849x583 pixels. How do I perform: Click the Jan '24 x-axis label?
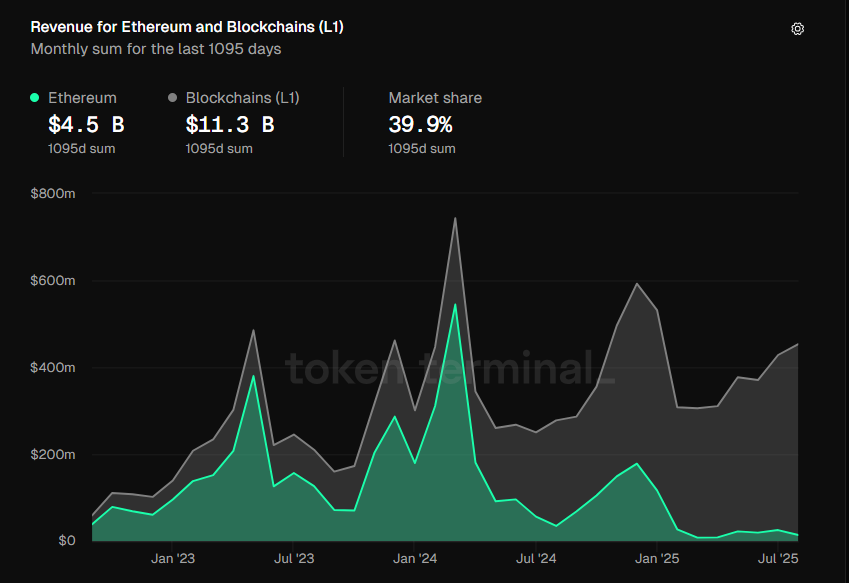point(415,559)
